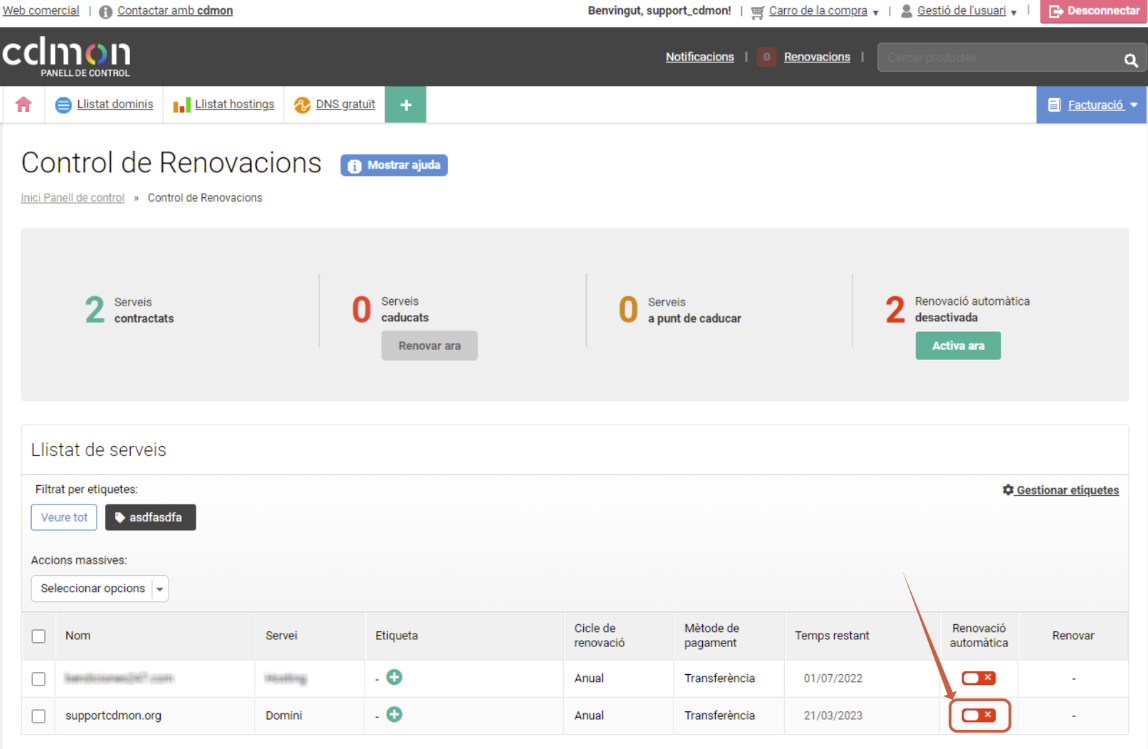Viewport: 1148px width, 749px height.
Task: Add a label to the first service row
Action: coord(394,677)
